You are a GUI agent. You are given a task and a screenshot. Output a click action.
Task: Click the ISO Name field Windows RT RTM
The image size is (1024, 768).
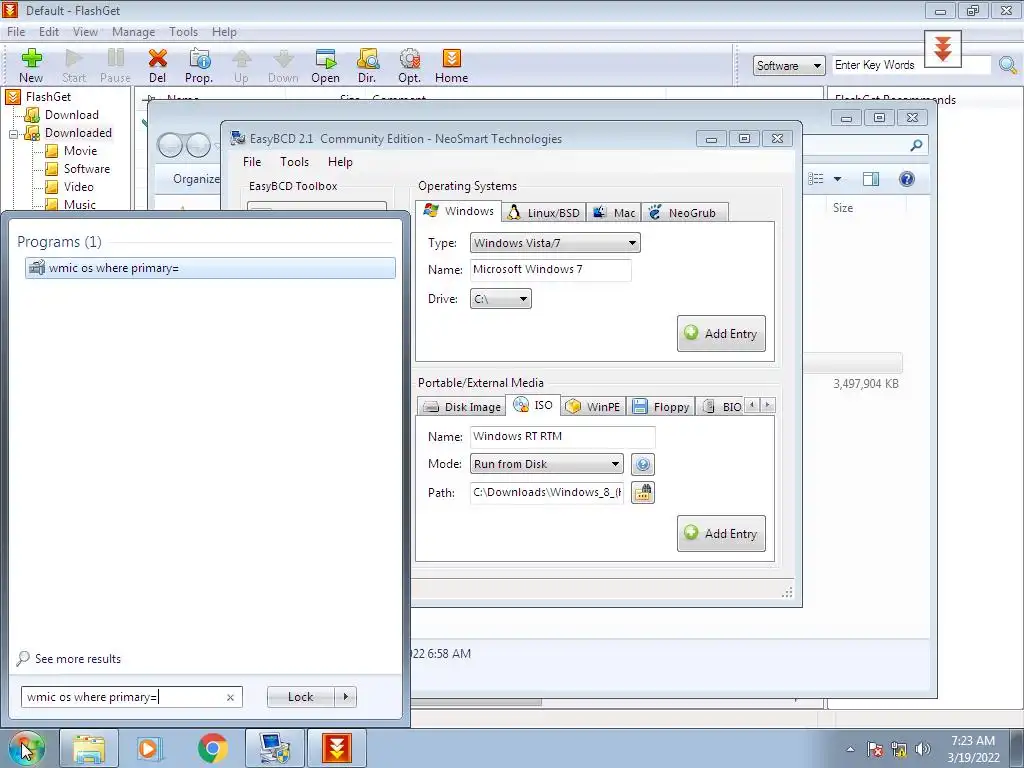click(x=562, y=437)
